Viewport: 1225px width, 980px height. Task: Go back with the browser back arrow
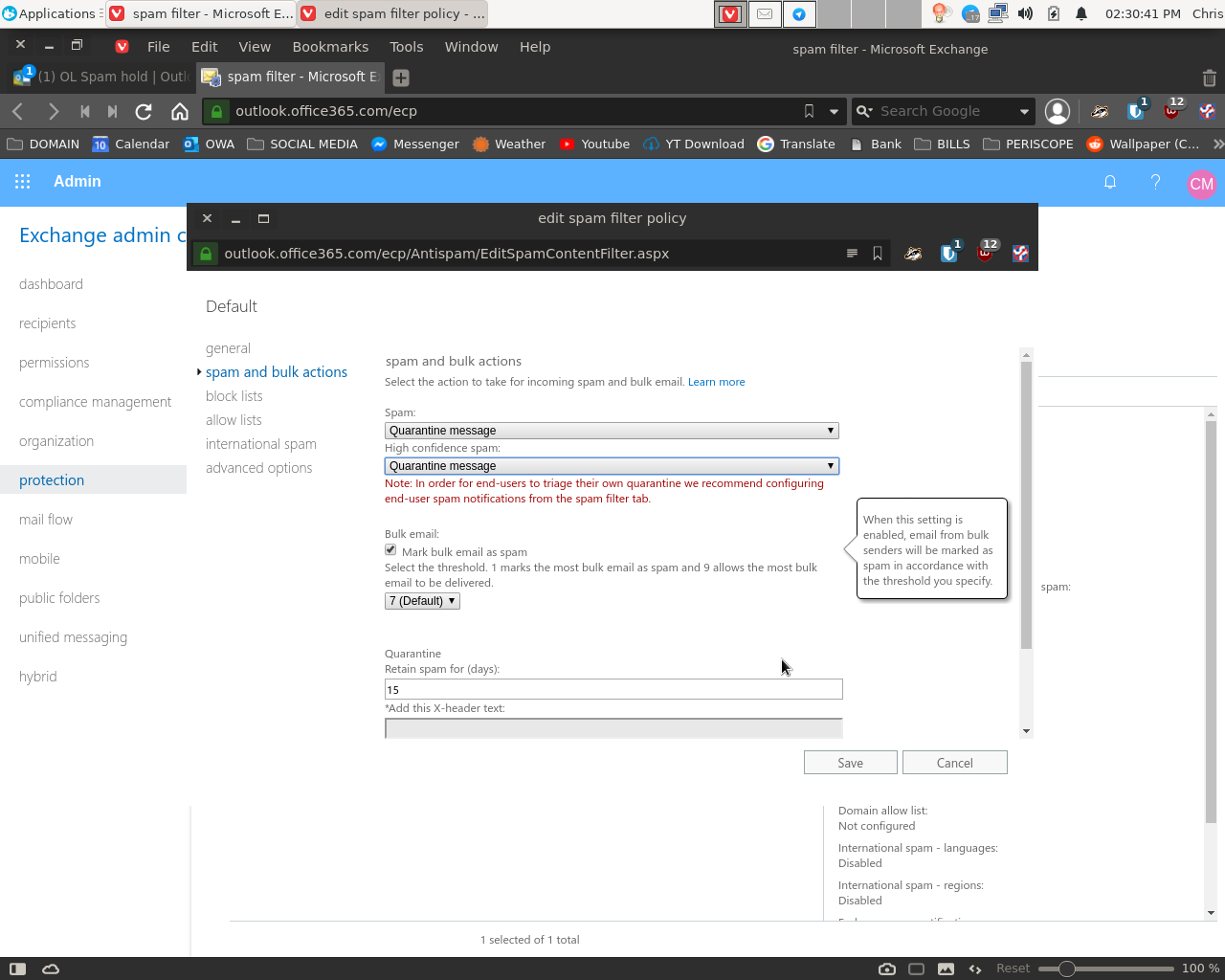[x=17, y=112]
